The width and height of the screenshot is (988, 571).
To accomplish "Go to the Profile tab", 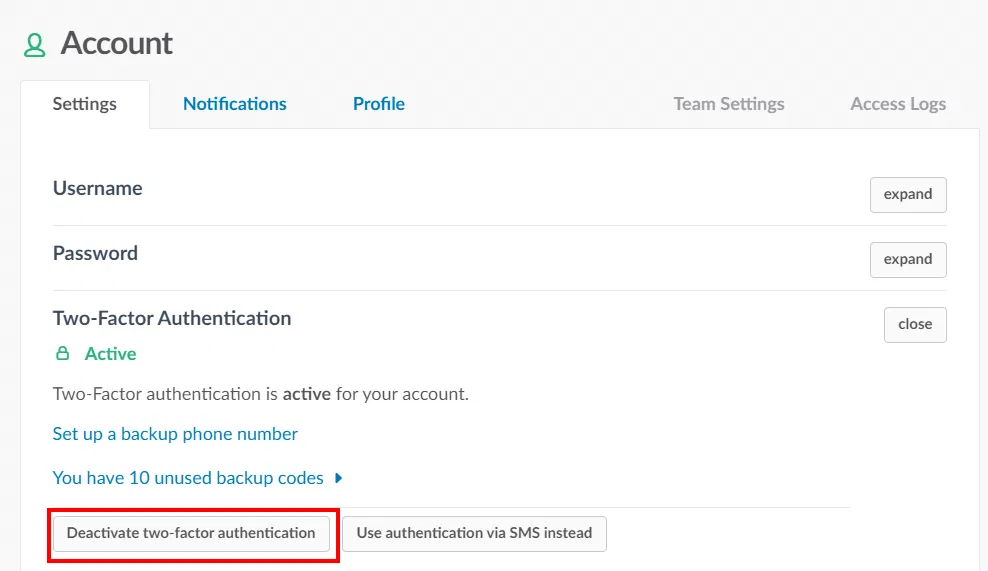I will coord(379,104).
